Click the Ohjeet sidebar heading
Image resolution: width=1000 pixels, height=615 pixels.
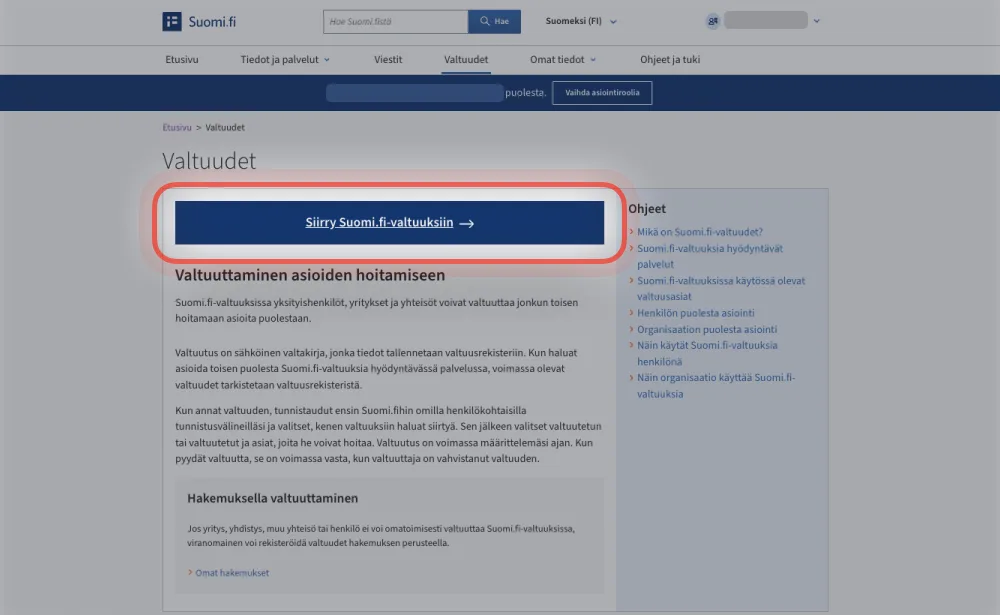click(x=647, y=209)
